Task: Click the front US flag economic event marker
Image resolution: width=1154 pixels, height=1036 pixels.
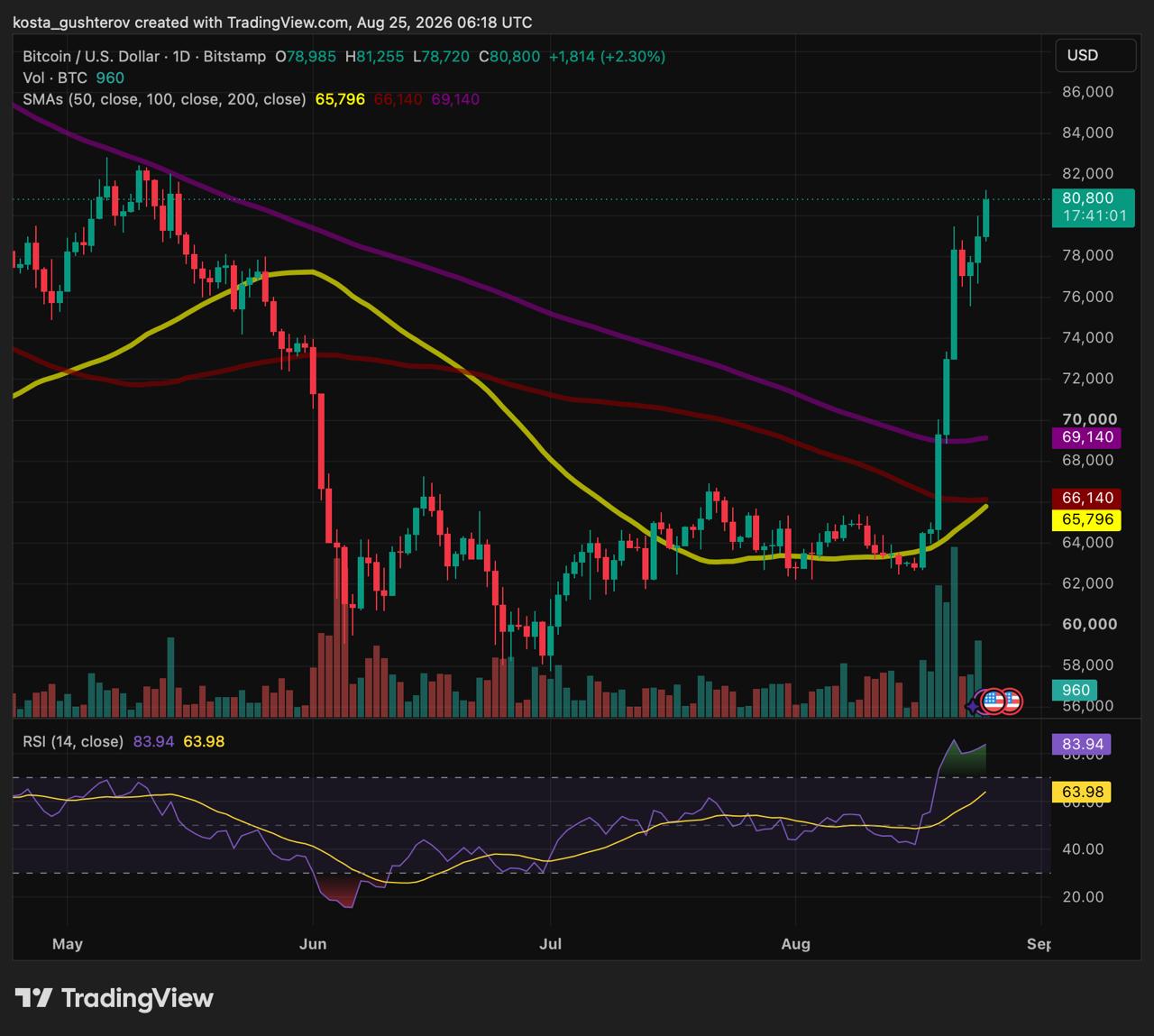Action: 993,701
